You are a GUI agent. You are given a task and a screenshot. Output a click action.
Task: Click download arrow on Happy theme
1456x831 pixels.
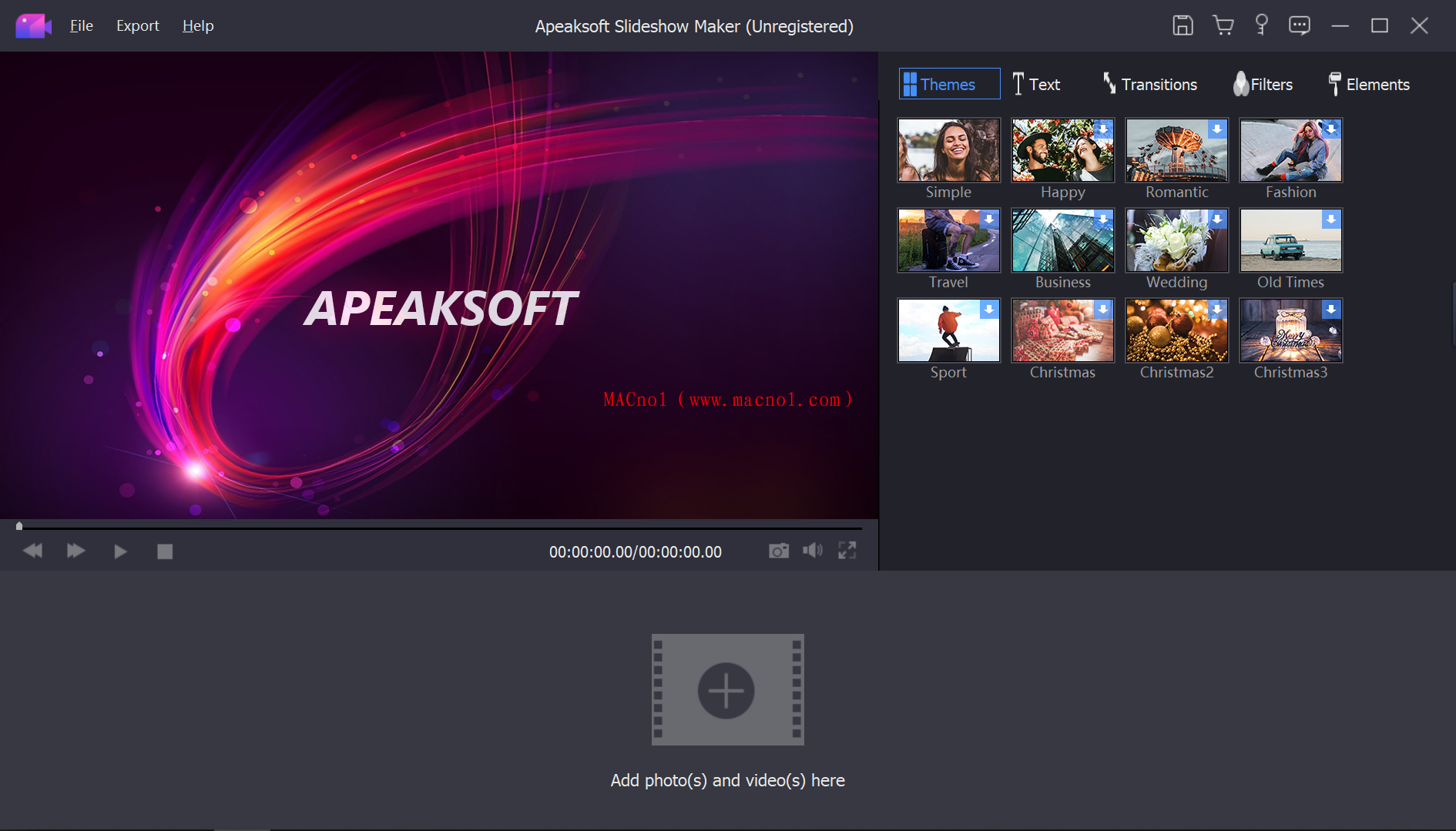coord(1103,129)
